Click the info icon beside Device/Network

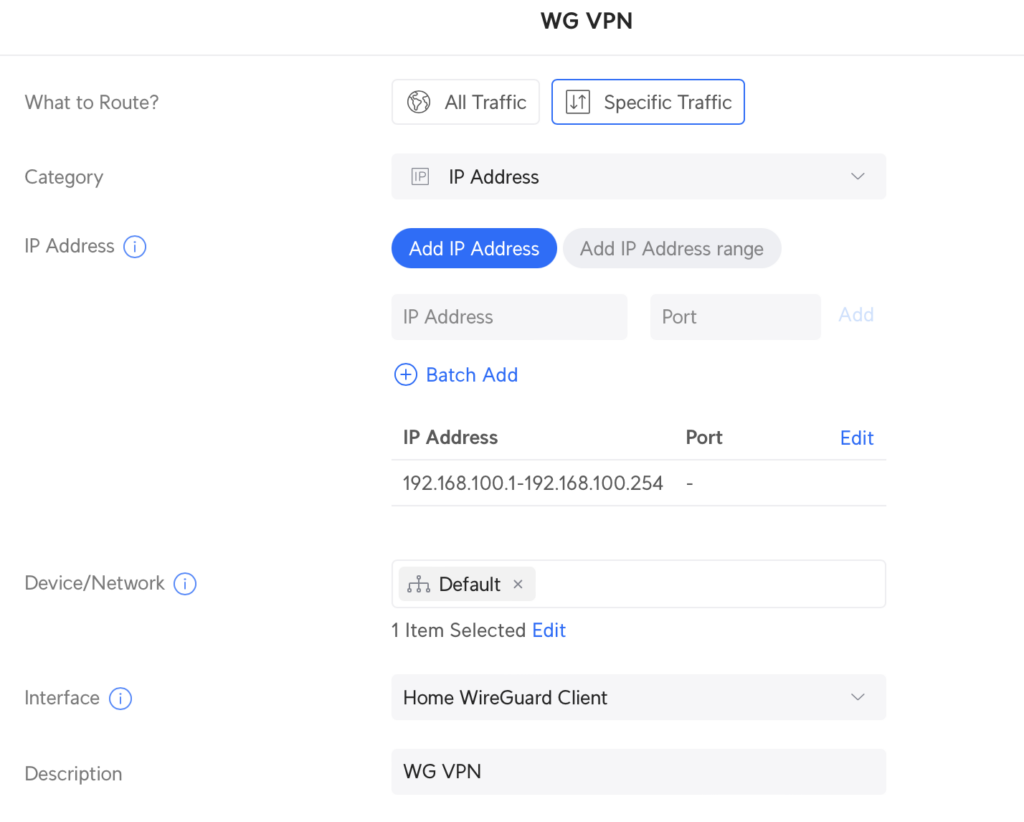pos(184,584)
